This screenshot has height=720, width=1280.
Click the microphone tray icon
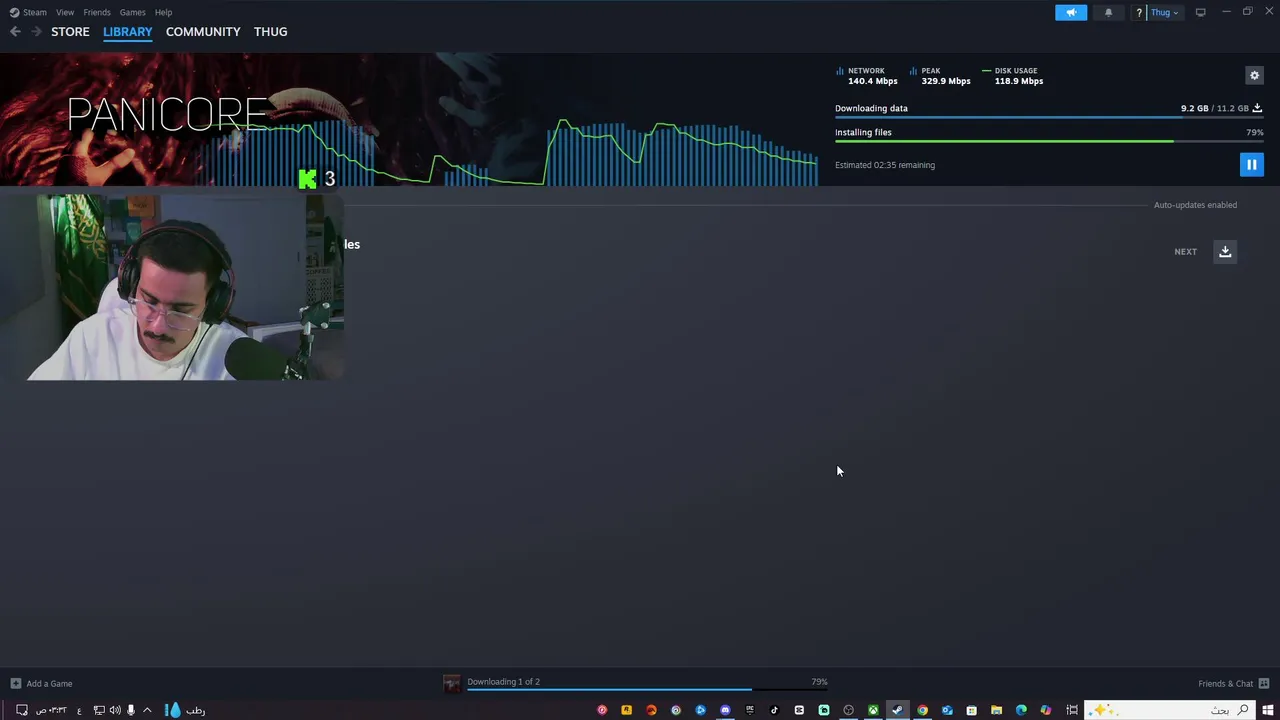click(x=131, y=710)
